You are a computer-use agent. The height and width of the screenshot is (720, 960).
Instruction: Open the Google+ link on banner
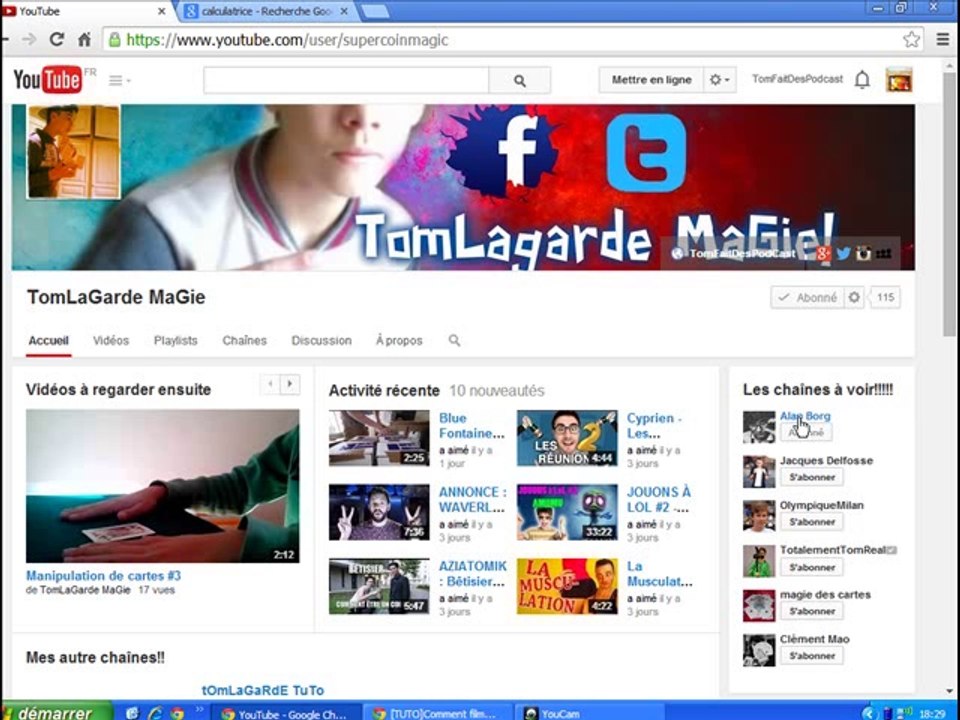coord(823,253)
